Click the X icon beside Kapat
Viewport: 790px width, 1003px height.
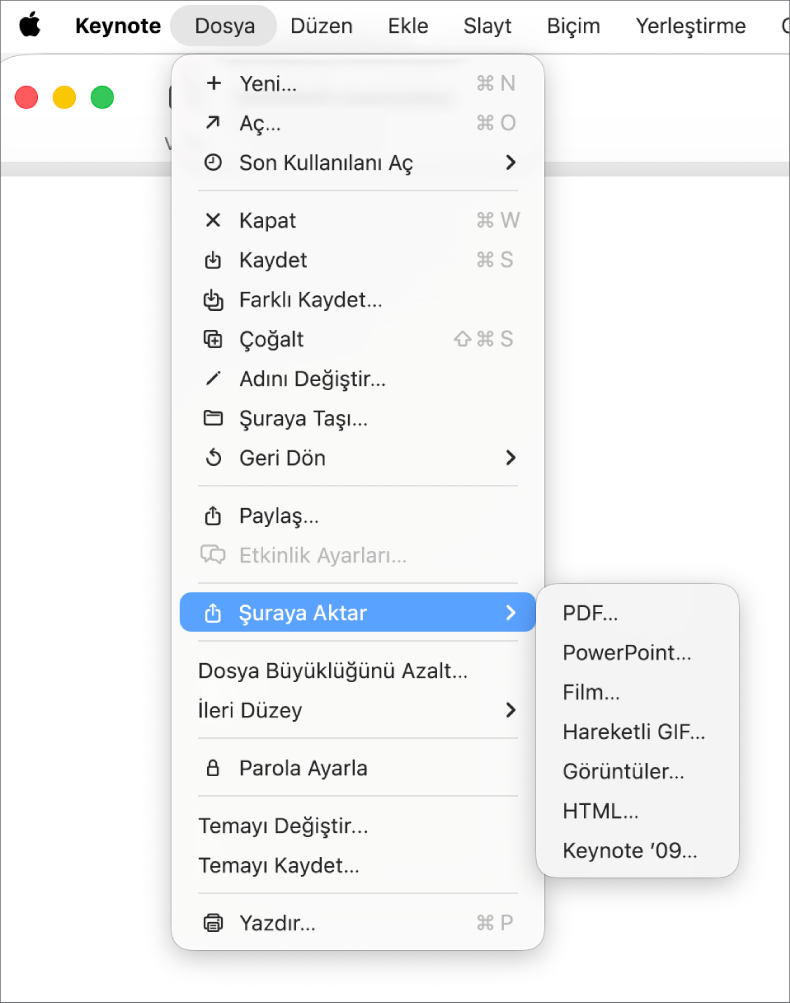(x=213, y=220)
